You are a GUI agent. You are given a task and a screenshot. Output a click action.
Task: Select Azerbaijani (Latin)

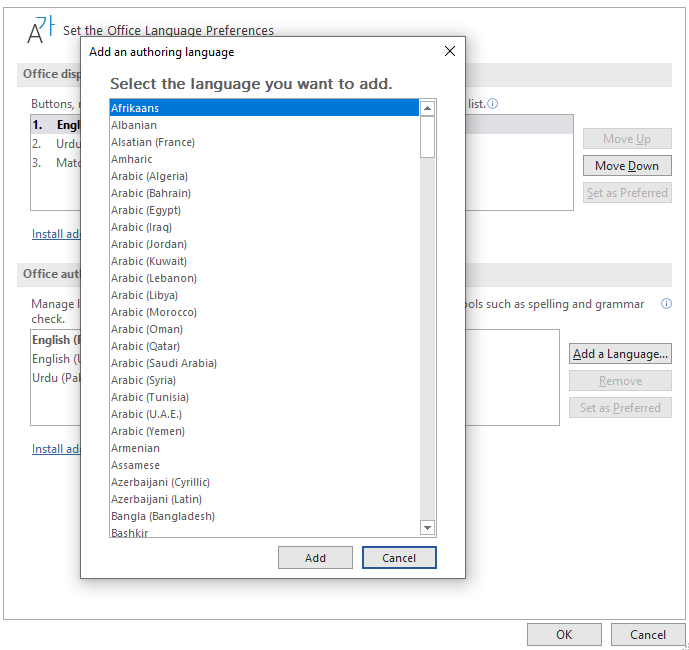264,499
